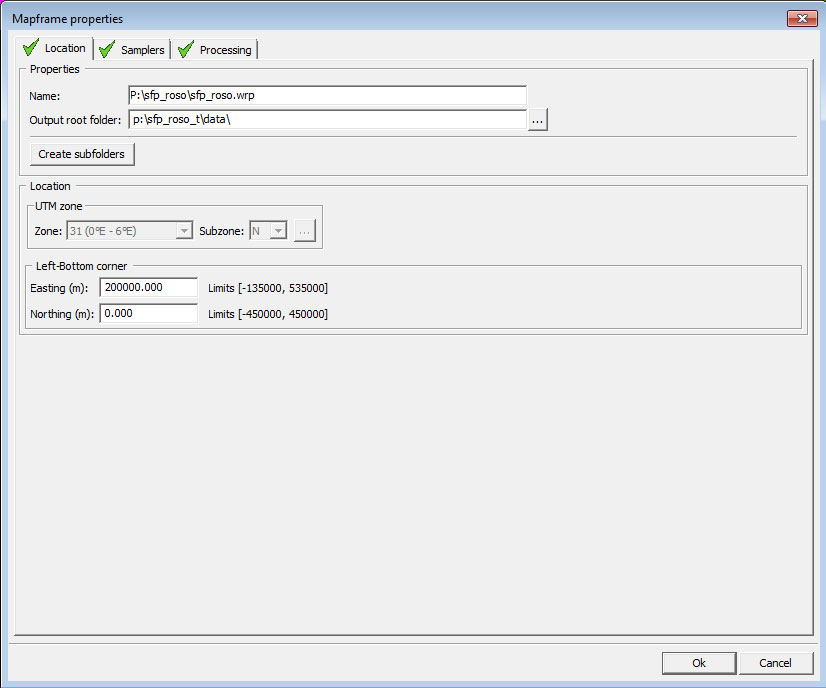The image size is (826, 688).
Task: Confirm the dialog with Ok
Action: tap(698, 663)
